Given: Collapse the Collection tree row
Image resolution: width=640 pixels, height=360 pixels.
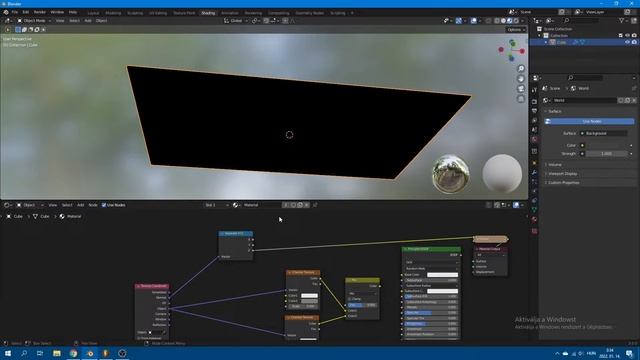Looking at the screenshot, I should 540,36.
